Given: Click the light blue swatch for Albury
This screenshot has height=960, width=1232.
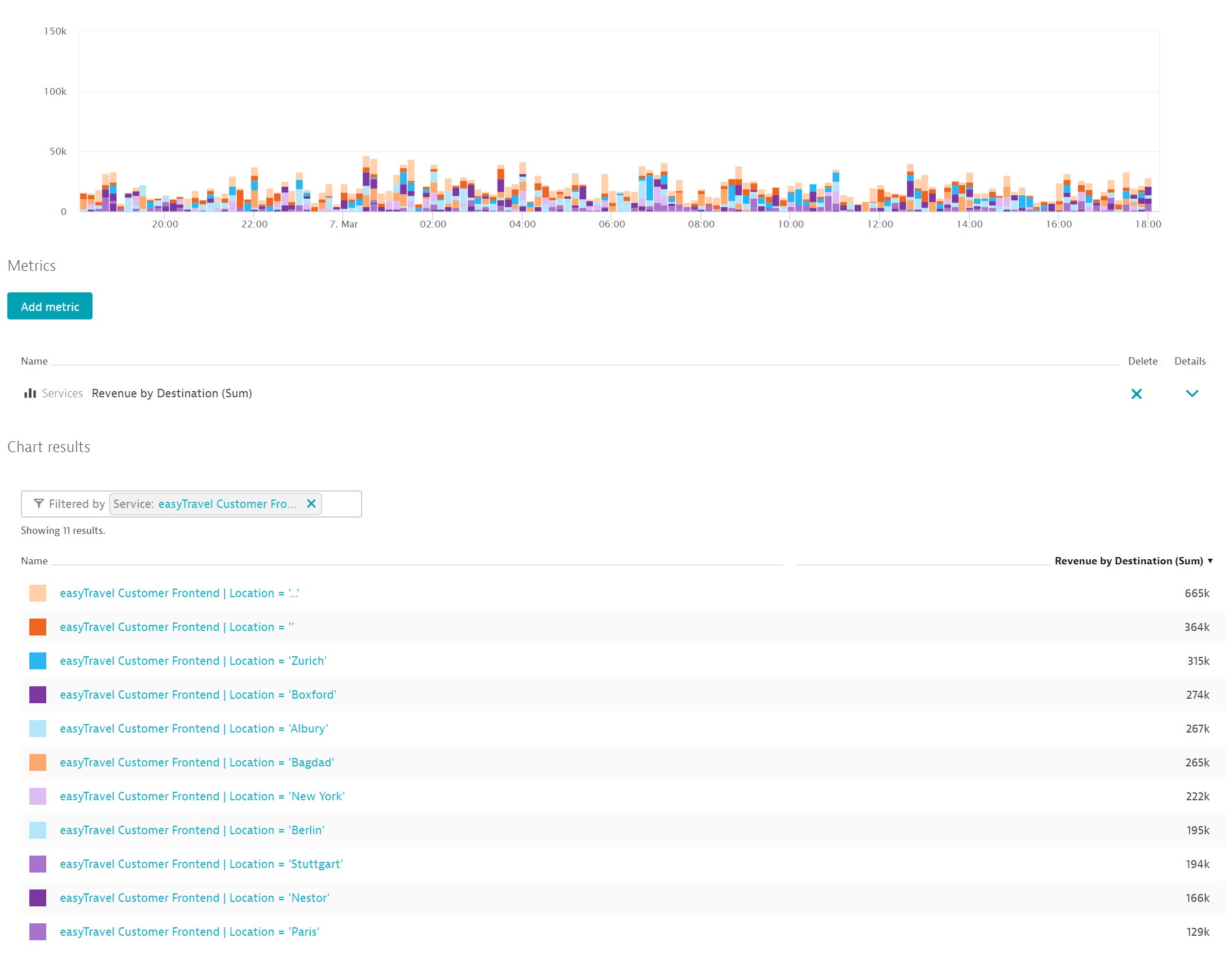Looking at the screenshot, I should tap(38, 729).
